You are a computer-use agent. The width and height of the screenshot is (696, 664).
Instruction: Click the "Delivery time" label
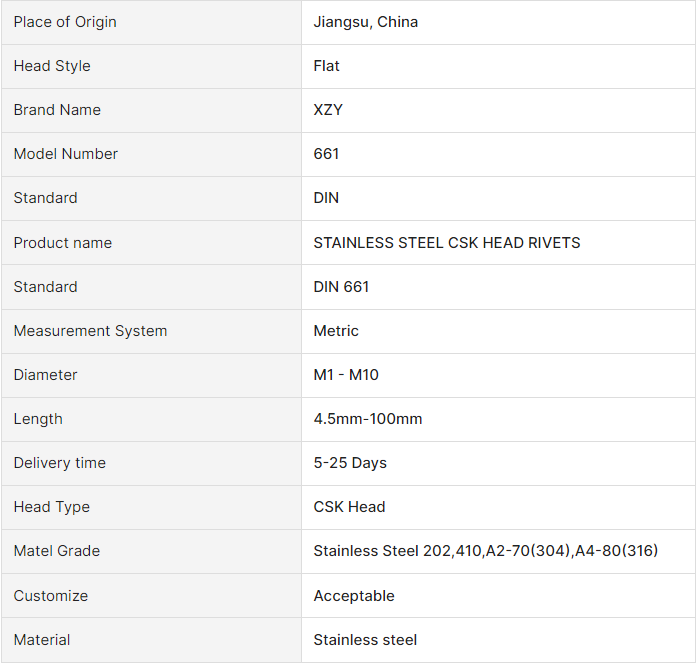60,463
